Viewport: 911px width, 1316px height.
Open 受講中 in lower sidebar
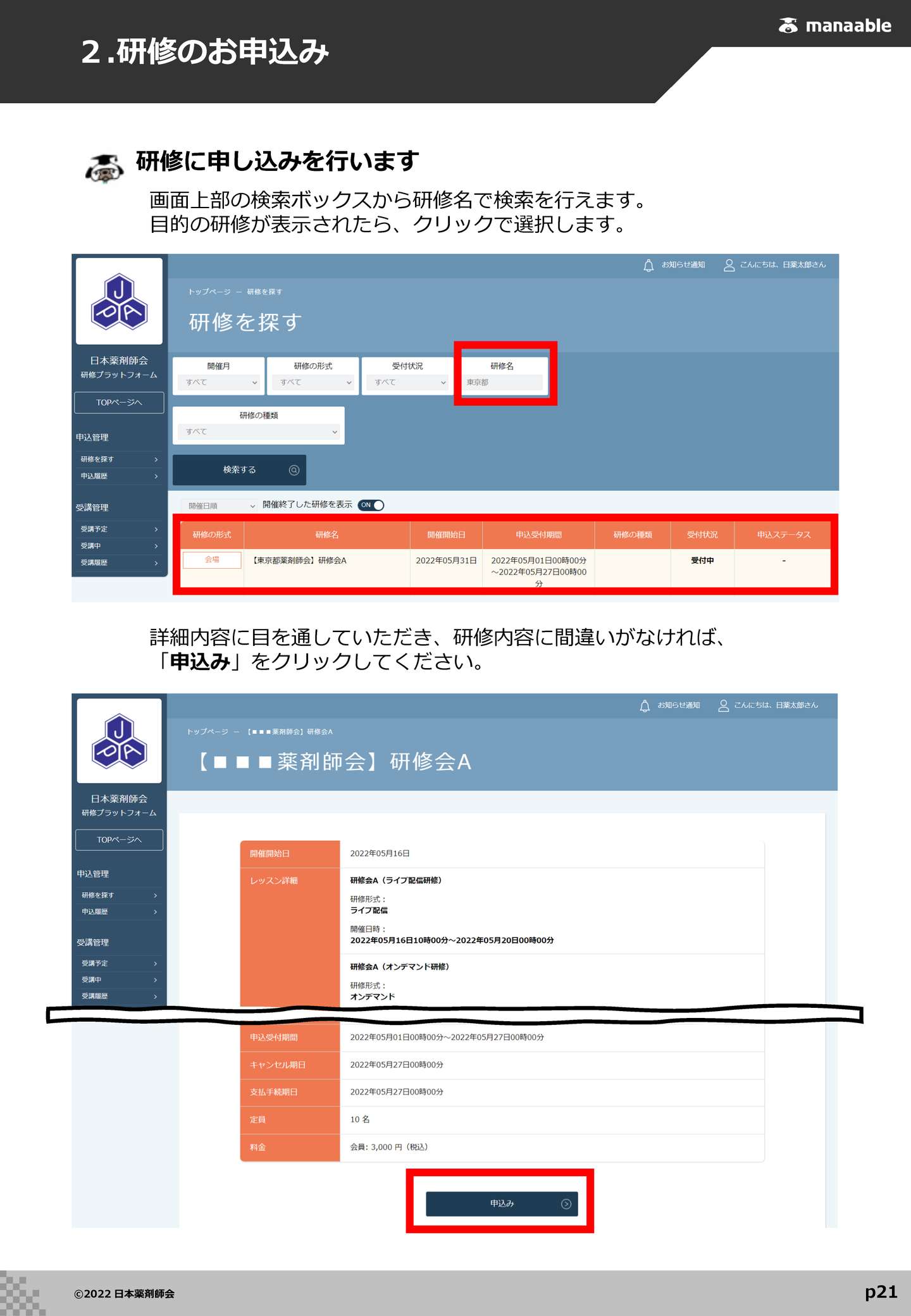coord(119,980)
